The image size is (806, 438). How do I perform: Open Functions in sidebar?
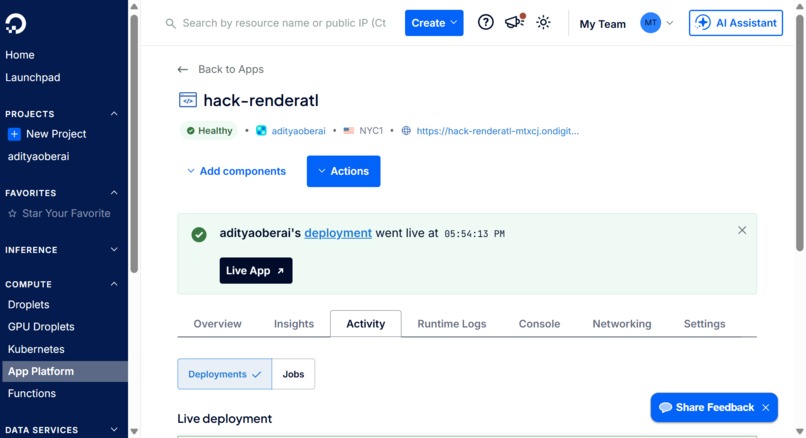tap(31, 393)
